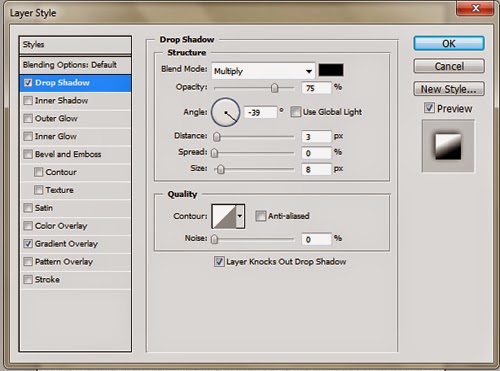The width and height of the screenshot is (500, 371).
Task: Click the Cancel button
Action: tap(449, 66)
